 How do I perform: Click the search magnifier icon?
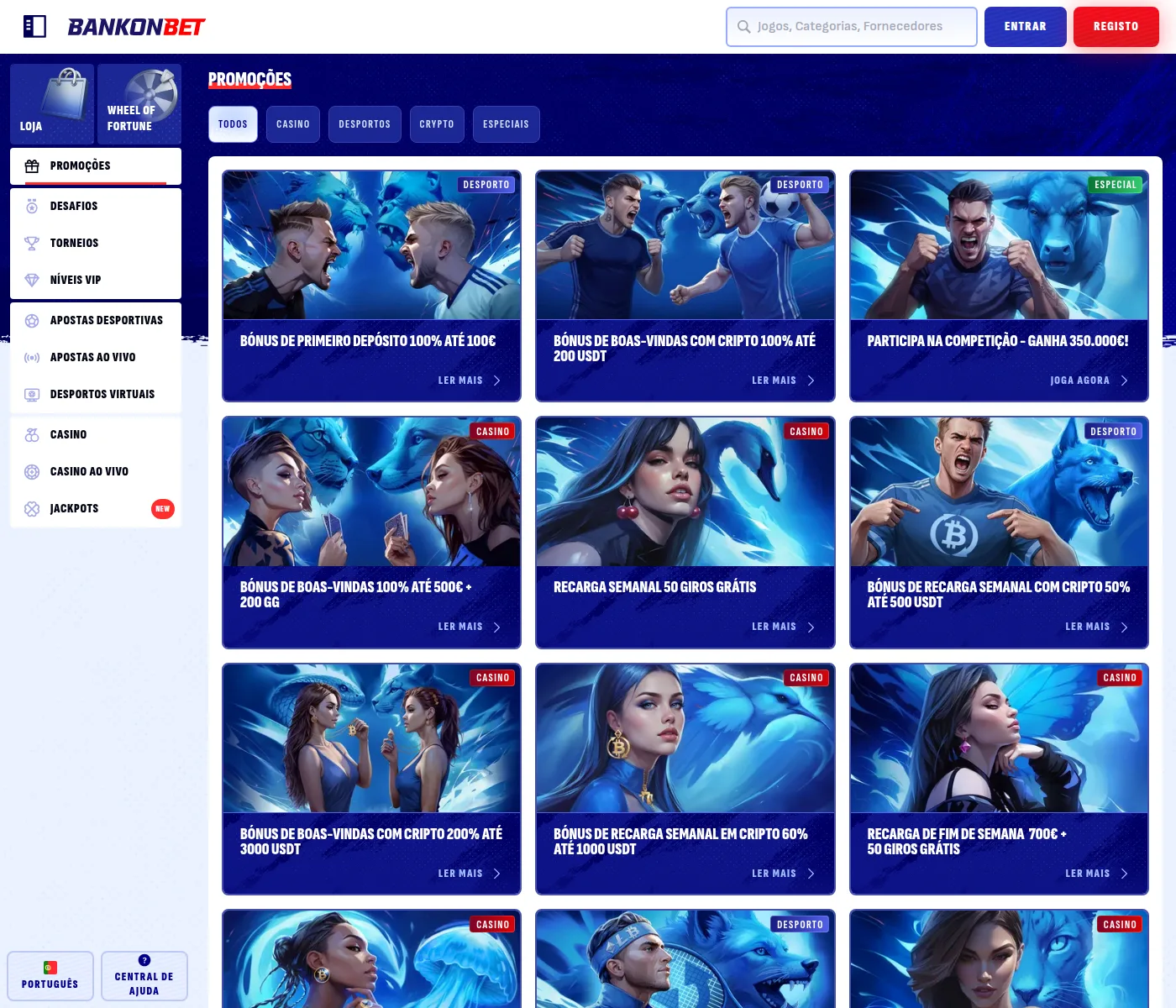coord(743,27)
